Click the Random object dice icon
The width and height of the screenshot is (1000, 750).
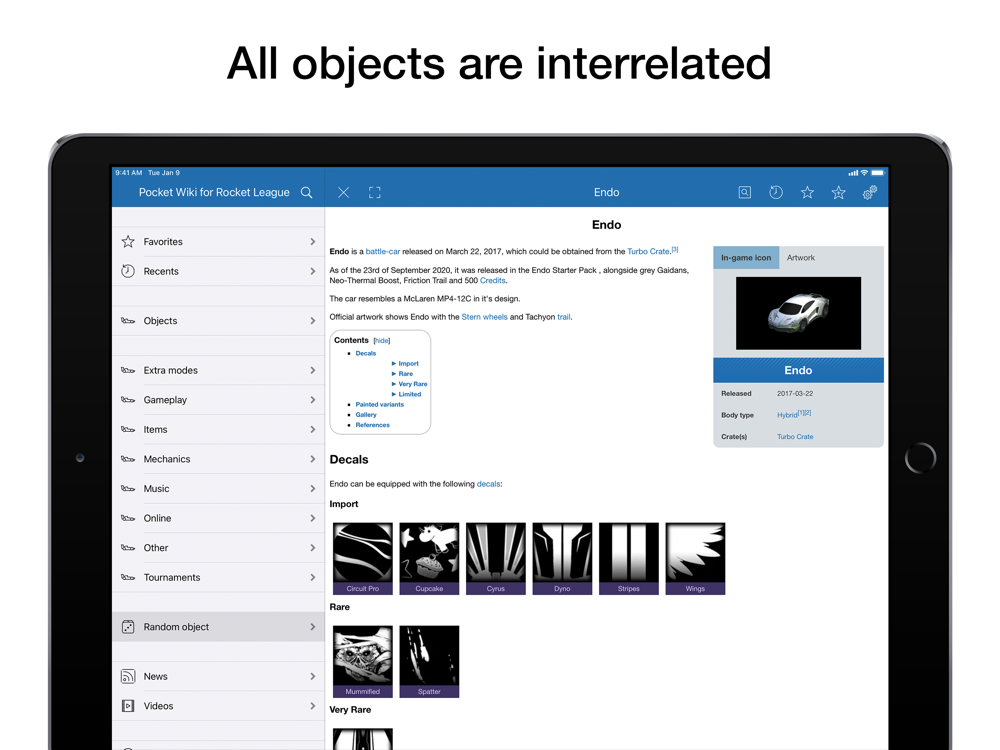pos(128,627)
